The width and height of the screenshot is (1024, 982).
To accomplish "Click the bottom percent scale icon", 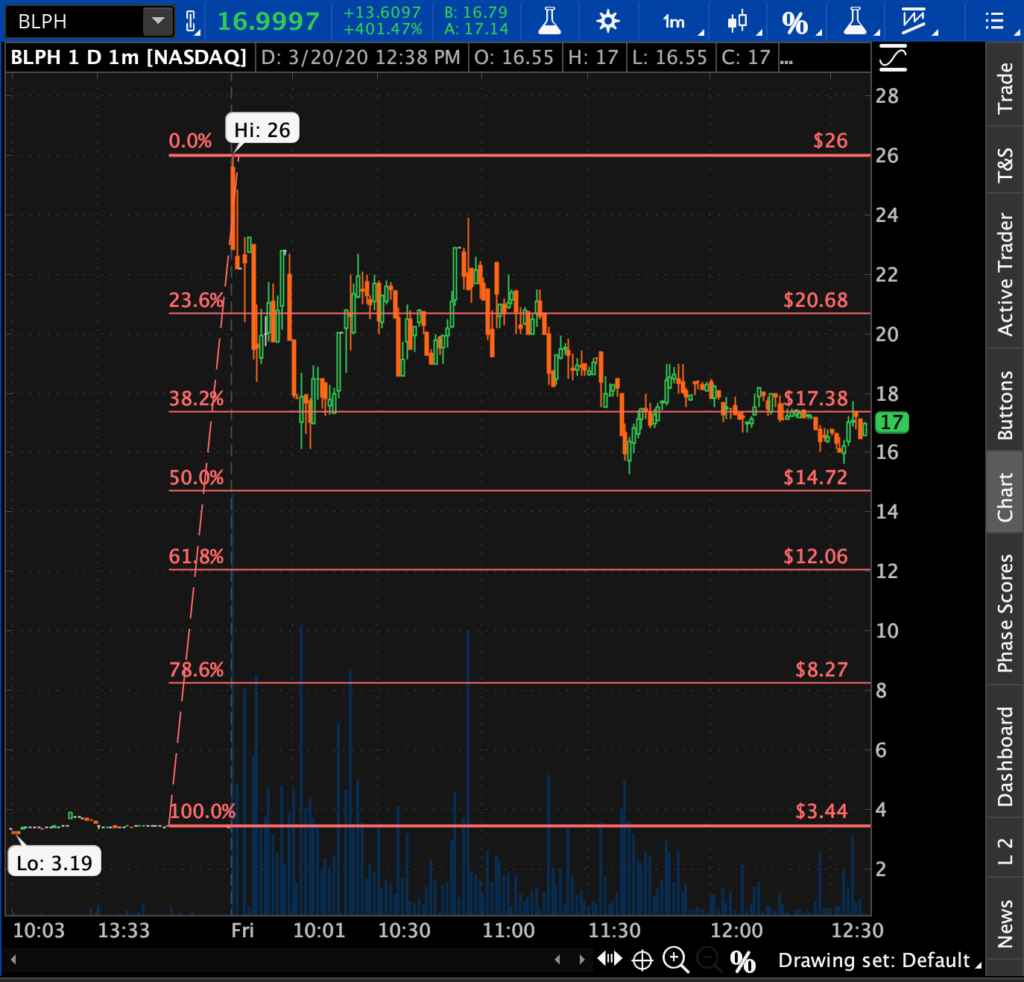I will [743, 962].
